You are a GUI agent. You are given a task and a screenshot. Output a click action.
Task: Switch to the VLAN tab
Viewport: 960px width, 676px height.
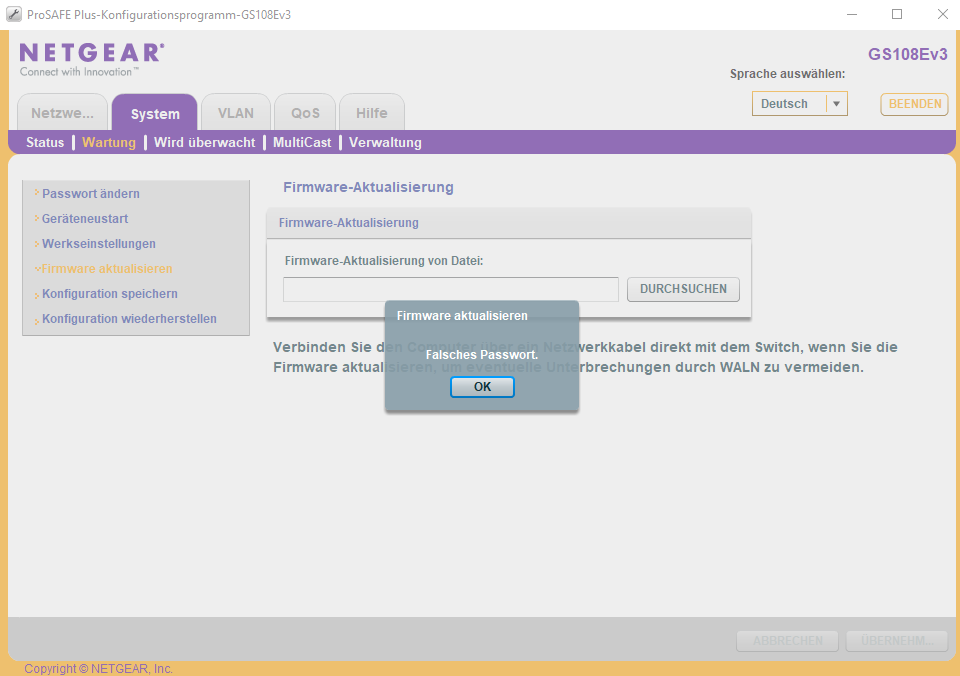pos(236,113)
